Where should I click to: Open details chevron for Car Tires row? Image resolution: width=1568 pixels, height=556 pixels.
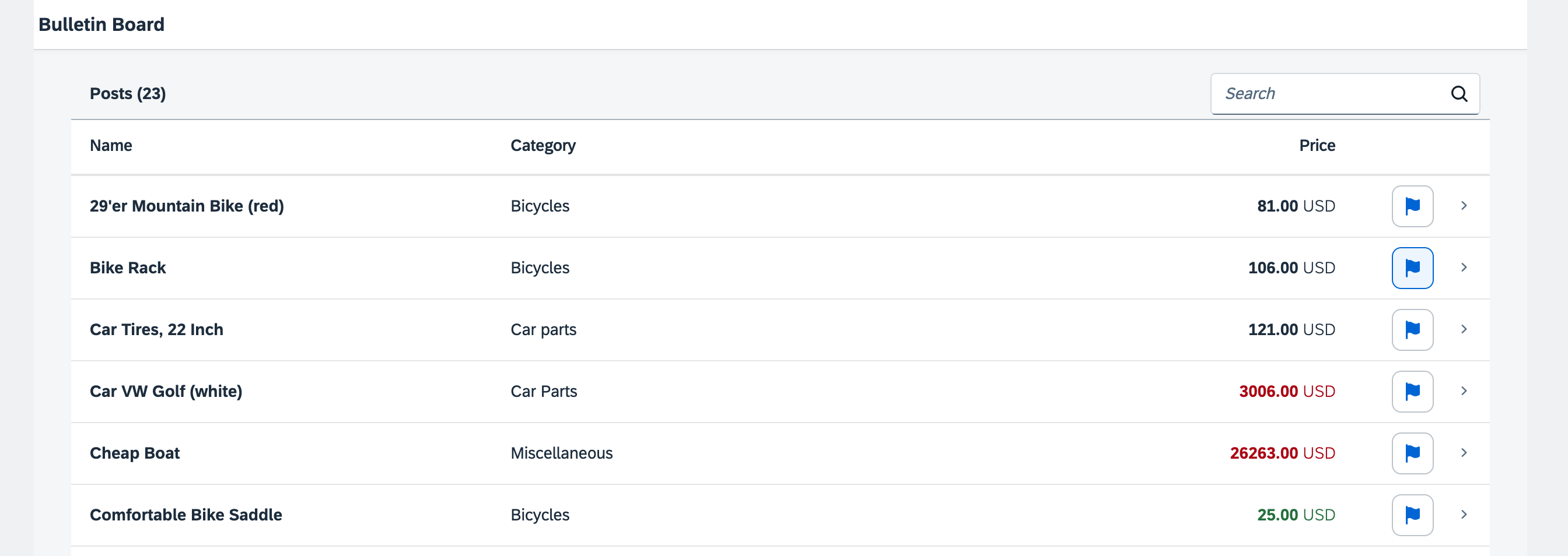pyautogui.click(x=1464, y=329)
